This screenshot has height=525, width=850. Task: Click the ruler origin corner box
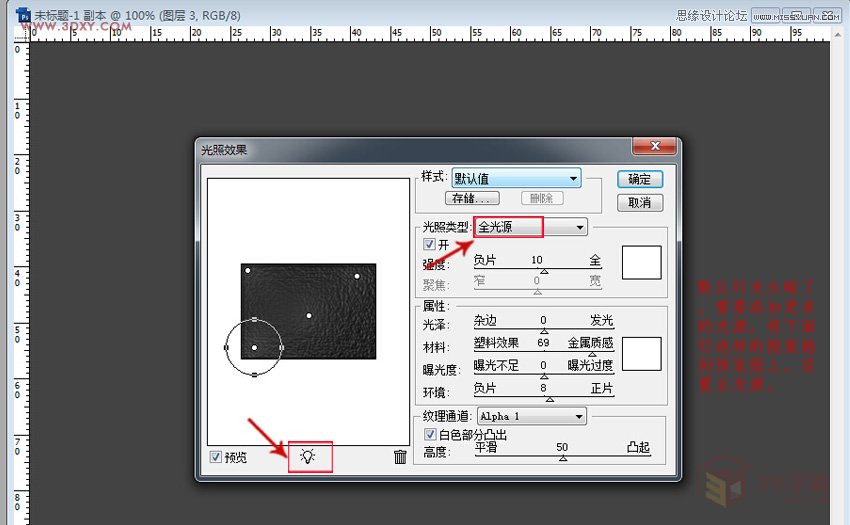(21, 34)
